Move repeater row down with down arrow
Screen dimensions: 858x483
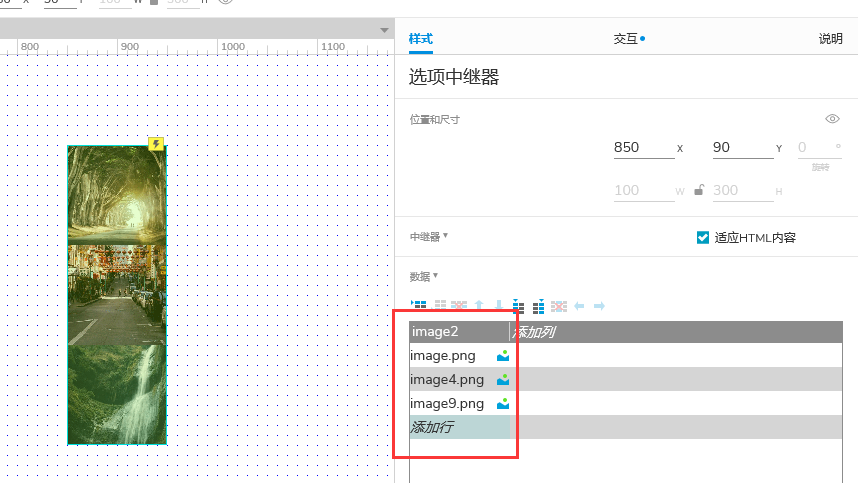(498, 306)
